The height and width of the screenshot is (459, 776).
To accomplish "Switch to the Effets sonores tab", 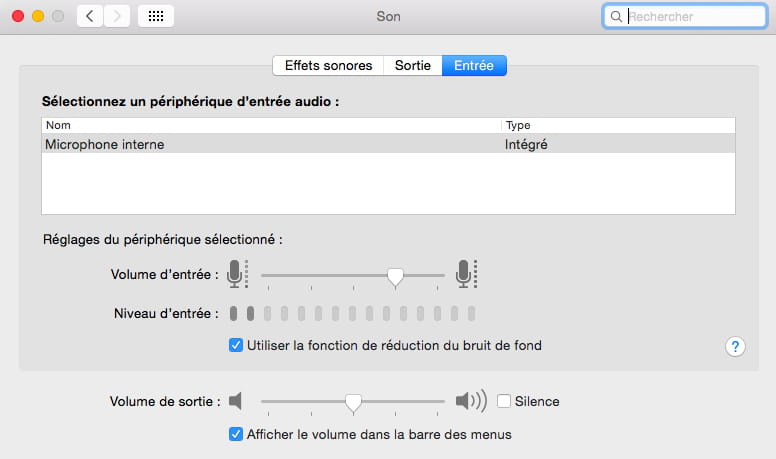I will click(328, 66).
